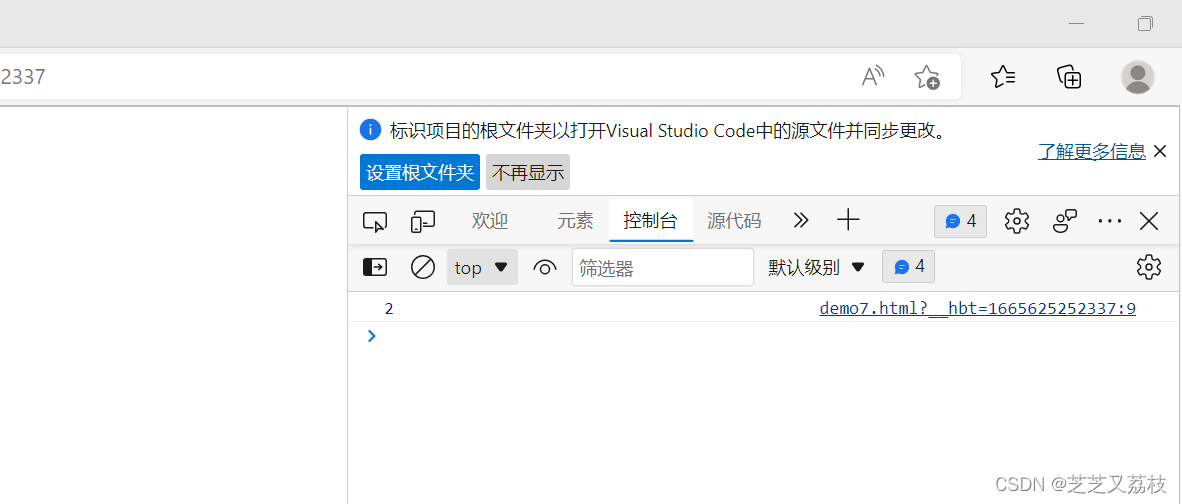Open the top JavaScript context dropdown

[x=482, y=267]
